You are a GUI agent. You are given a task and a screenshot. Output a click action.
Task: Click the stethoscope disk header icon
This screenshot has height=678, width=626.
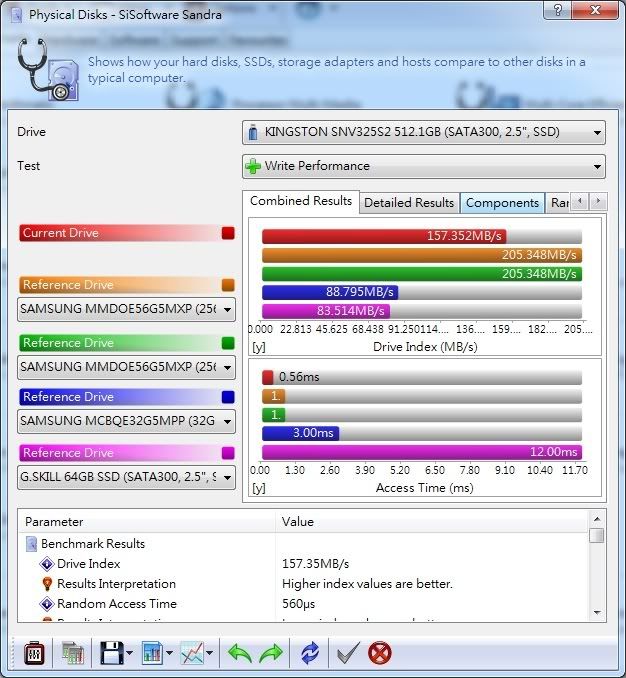[48, 69]
